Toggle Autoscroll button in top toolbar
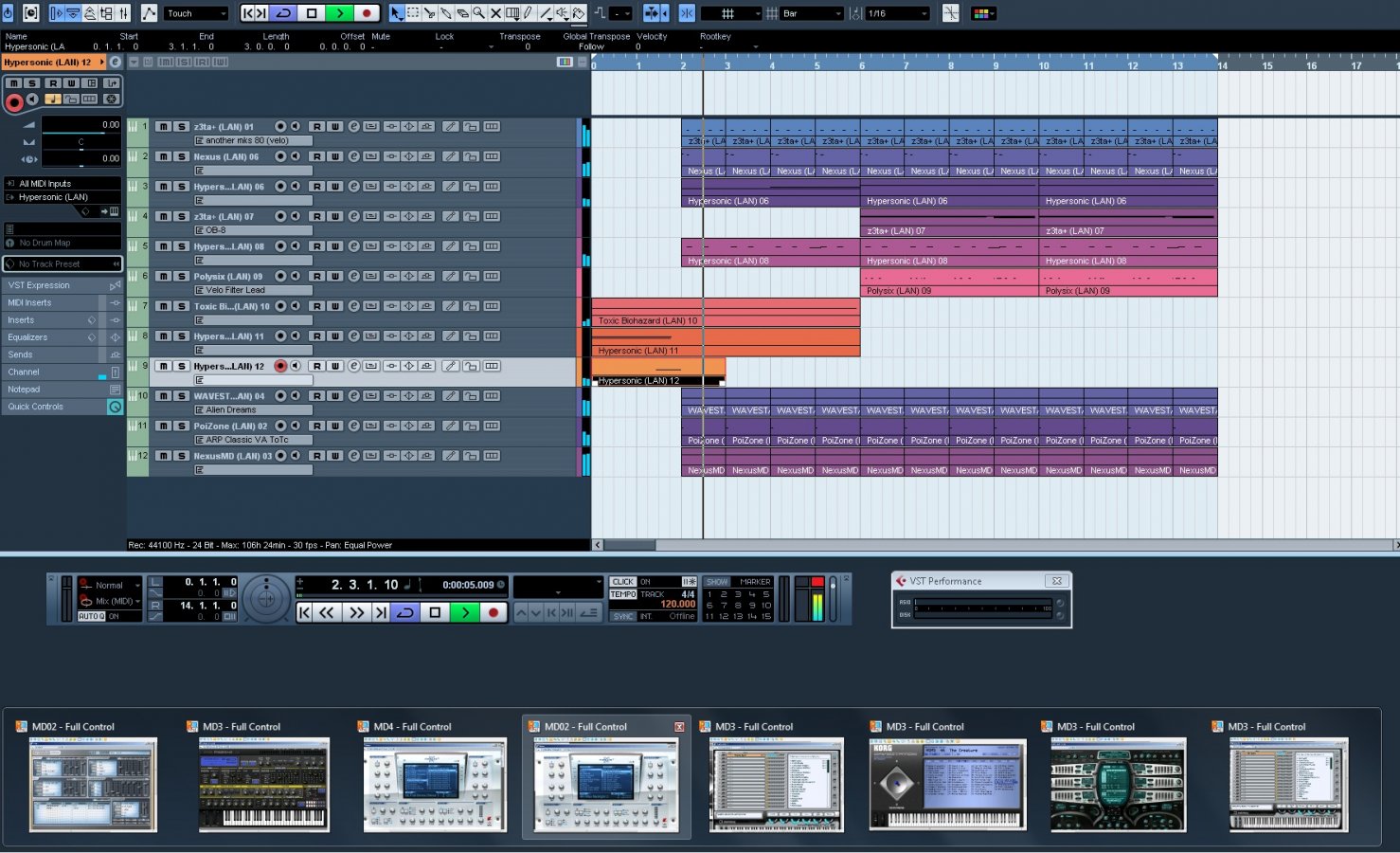 pyautogui.click(x=653, y=13)
